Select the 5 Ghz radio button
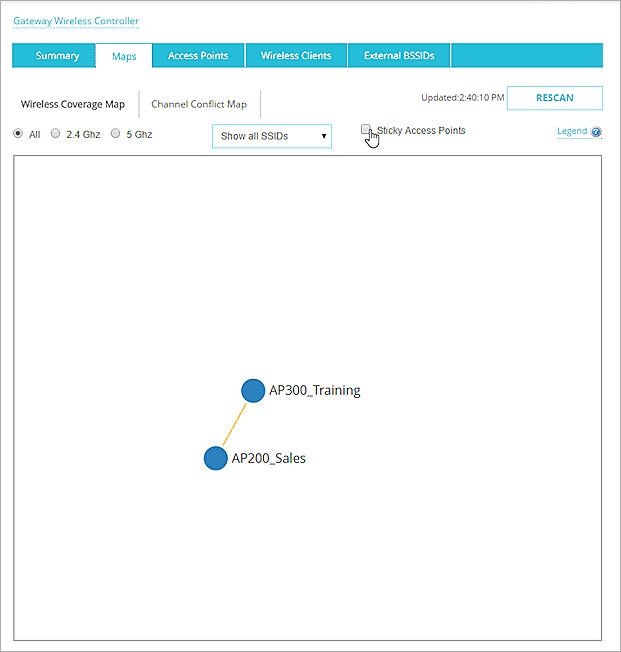 tap(115, 133)
